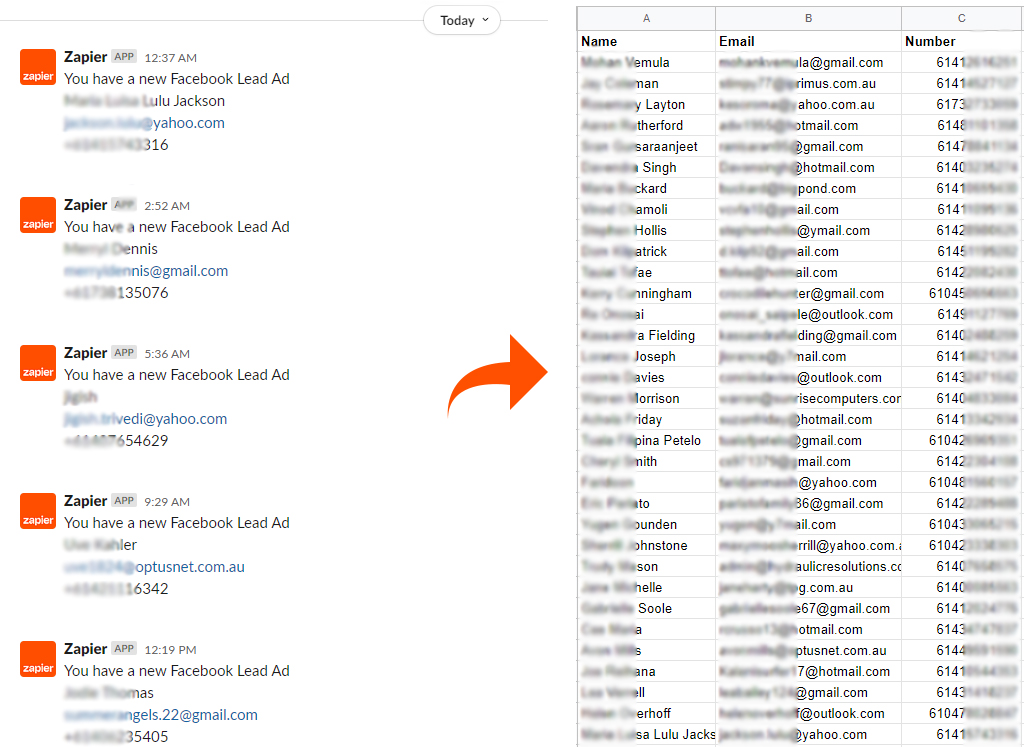
Task: Select the email cell ending in e67@gmail.com
Action: 808,609
